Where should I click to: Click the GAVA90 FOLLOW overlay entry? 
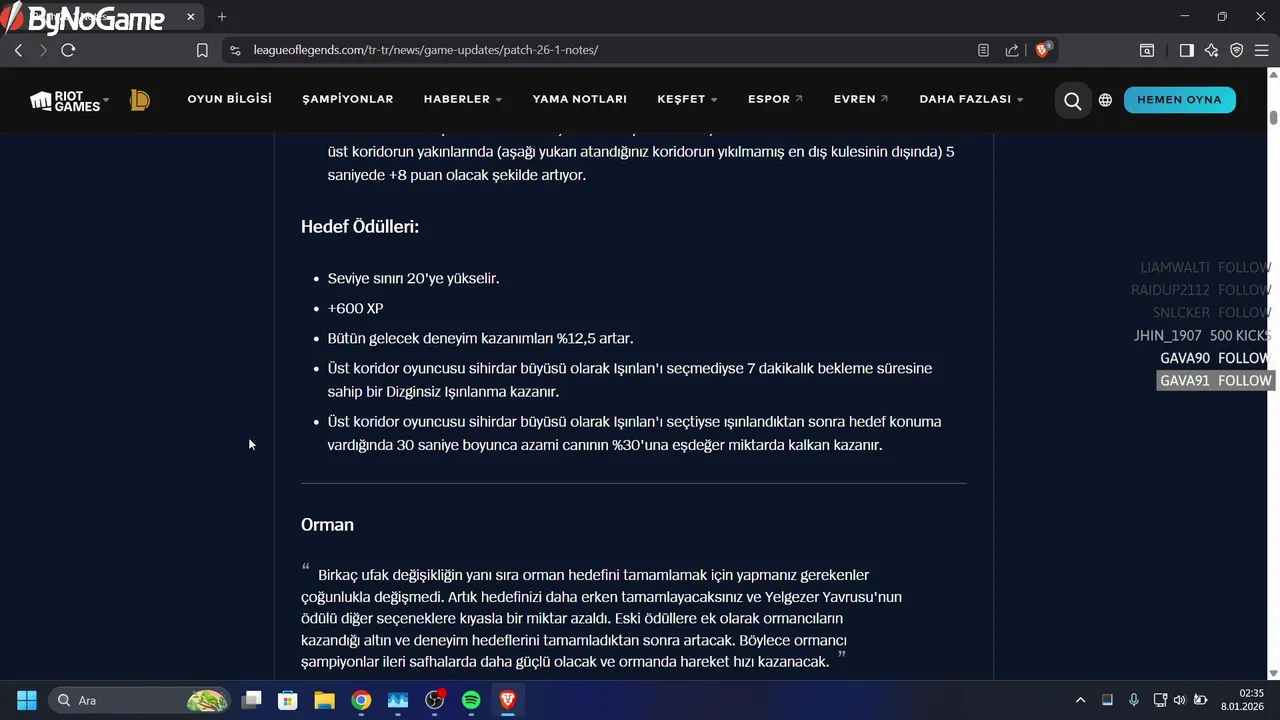pos(1216,358)
